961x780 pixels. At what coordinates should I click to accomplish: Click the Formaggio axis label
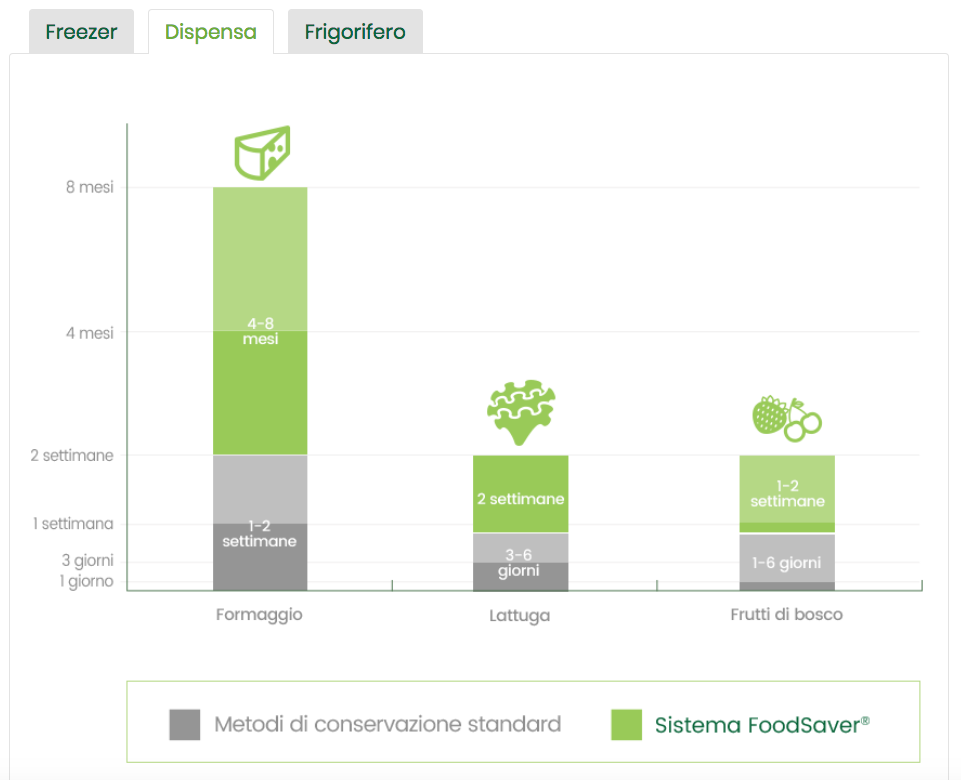point(259,614)
